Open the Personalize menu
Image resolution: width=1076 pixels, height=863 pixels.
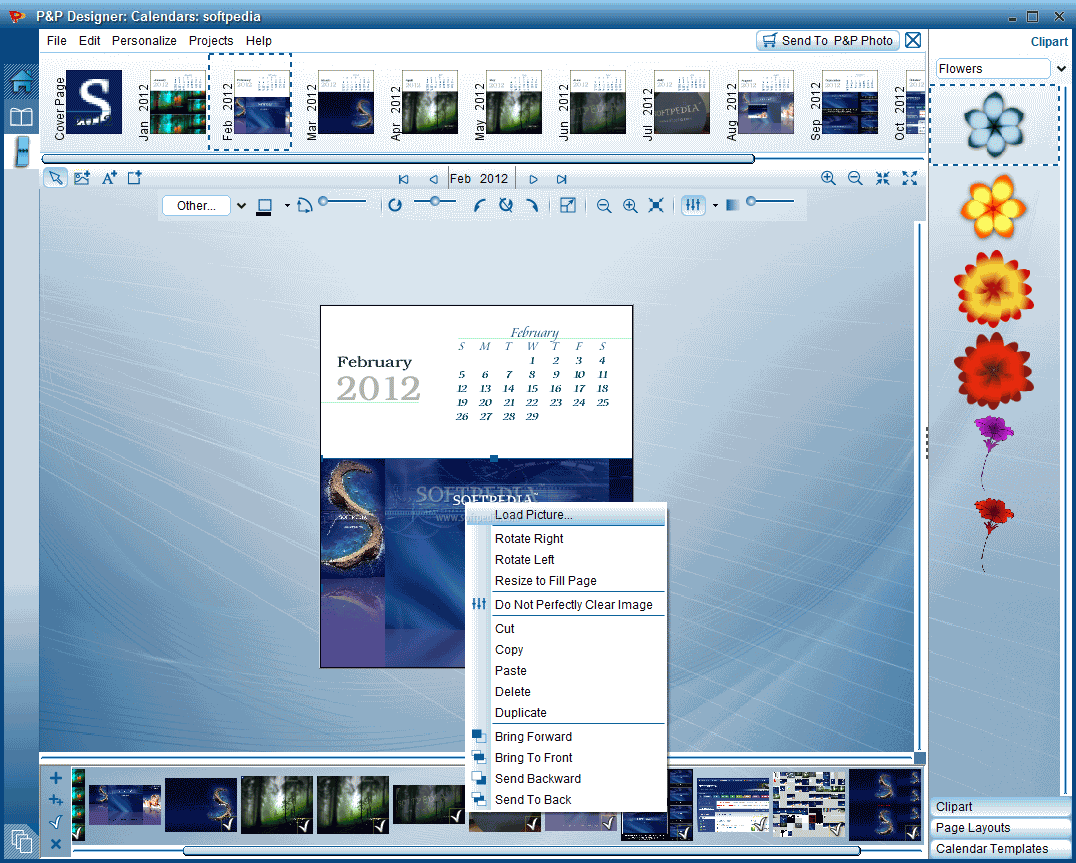pyautogui.click(x=144, y=40)
